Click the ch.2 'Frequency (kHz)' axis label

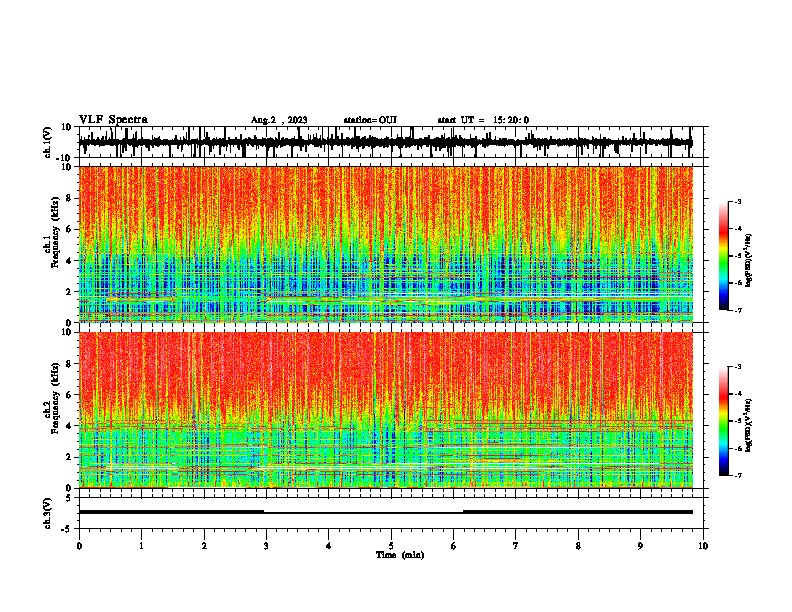pos(55,397)
